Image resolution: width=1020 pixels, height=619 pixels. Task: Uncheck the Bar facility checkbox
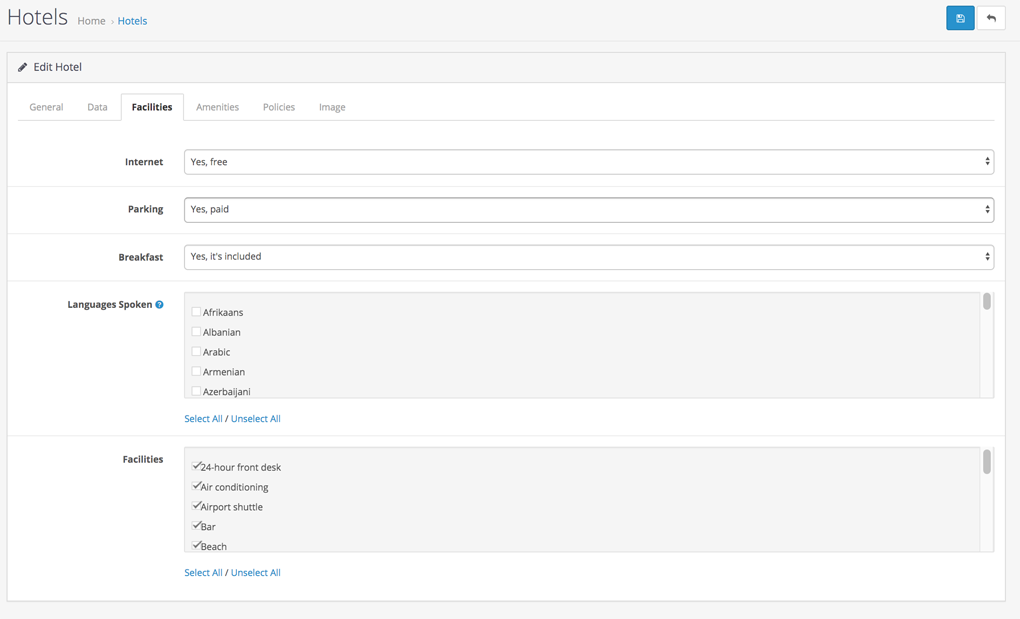196,525
